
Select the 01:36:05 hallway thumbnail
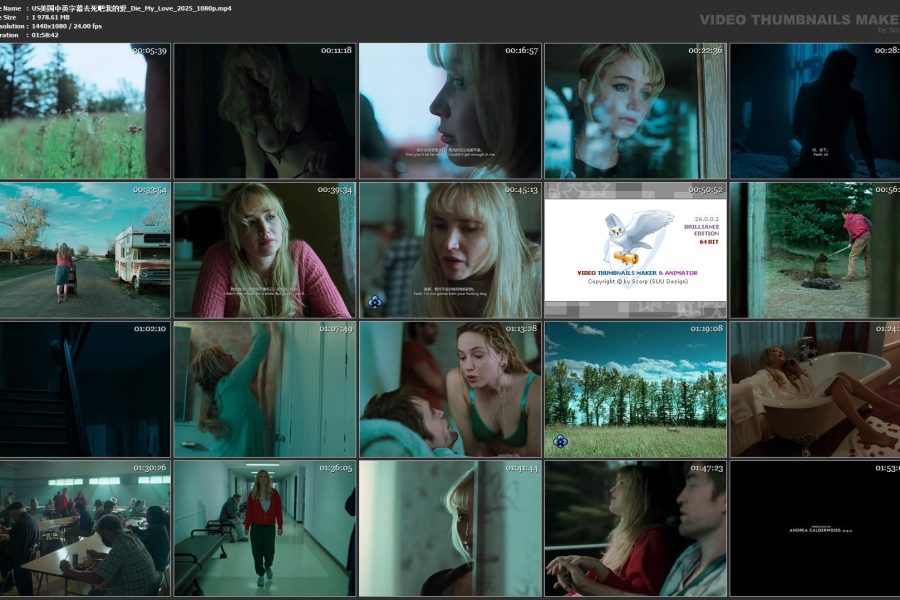coord(265,528)
